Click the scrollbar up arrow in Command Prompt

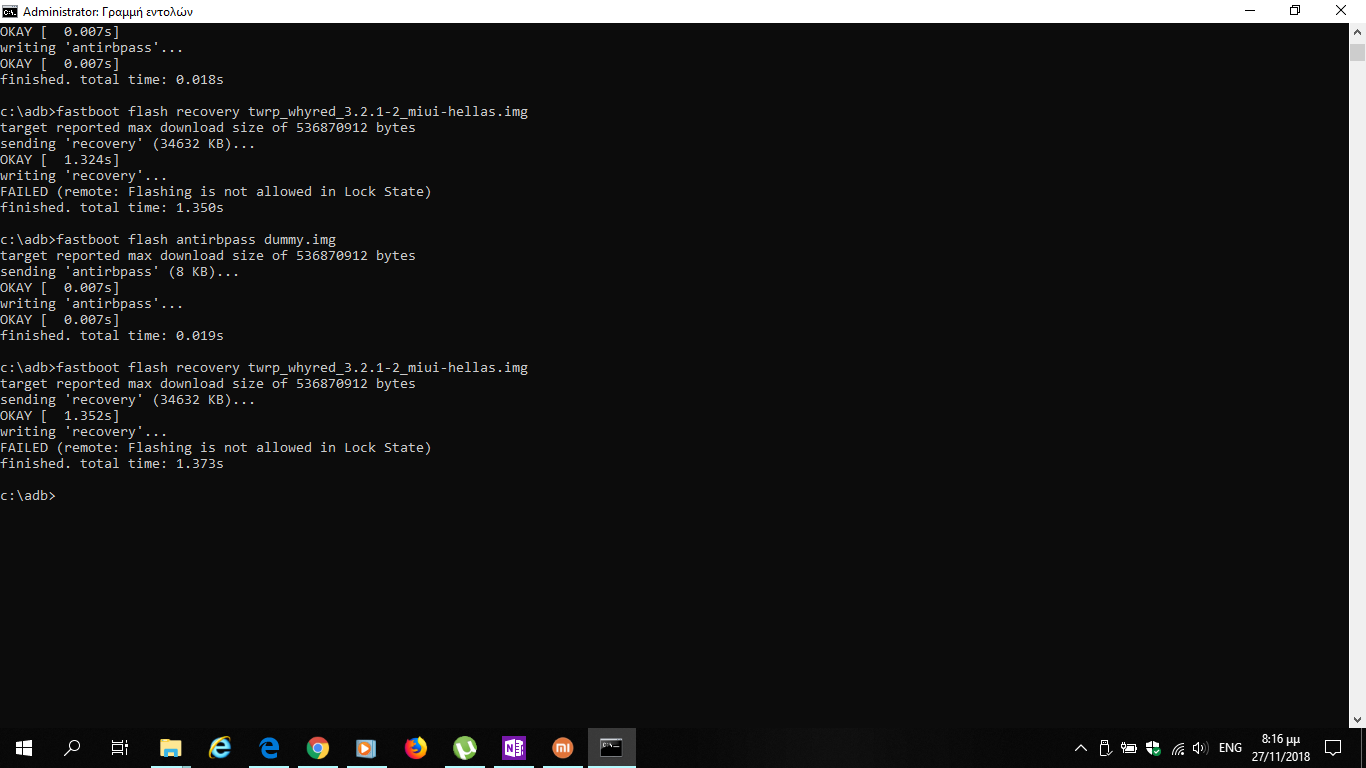[1357, 31]
